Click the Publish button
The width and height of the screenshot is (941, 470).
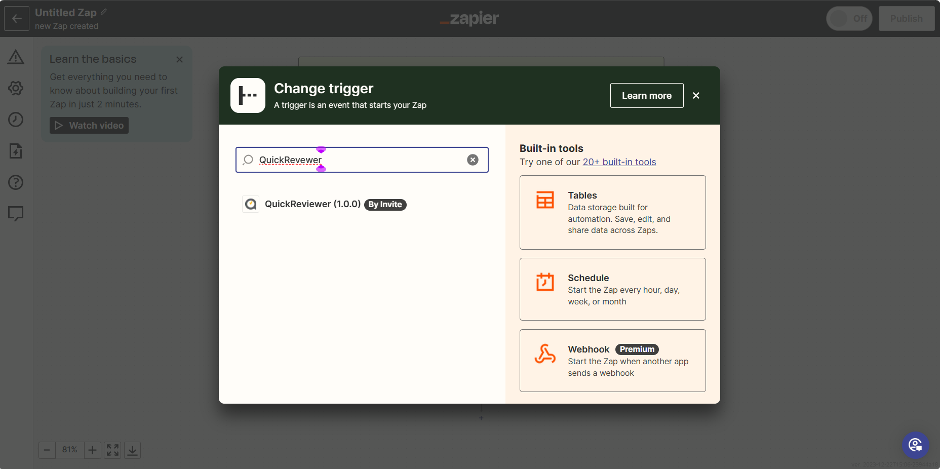pos(906,18)
